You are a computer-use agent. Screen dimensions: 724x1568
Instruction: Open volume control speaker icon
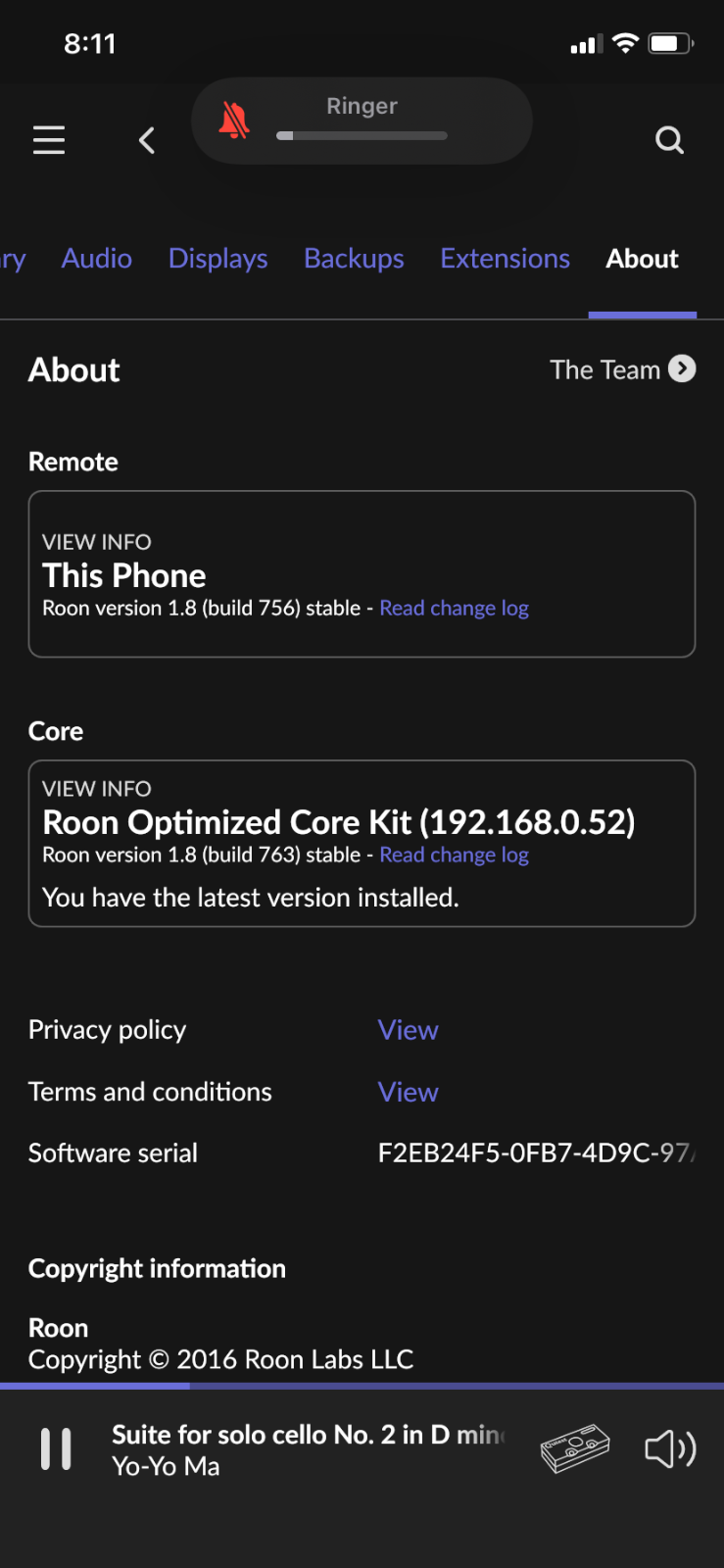click(670, 1448)
